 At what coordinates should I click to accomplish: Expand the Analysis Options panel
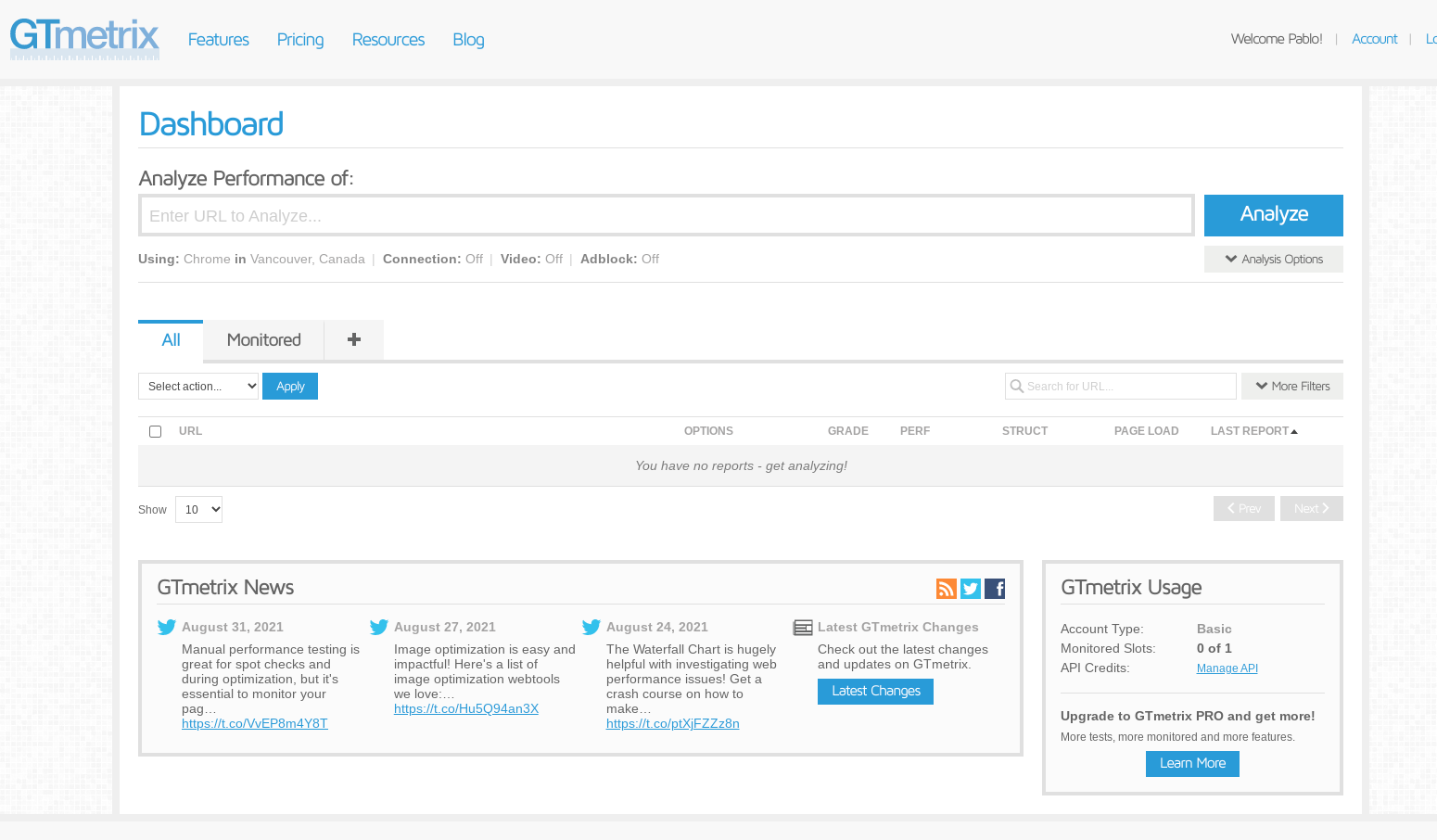click(x=1273, y=260)
